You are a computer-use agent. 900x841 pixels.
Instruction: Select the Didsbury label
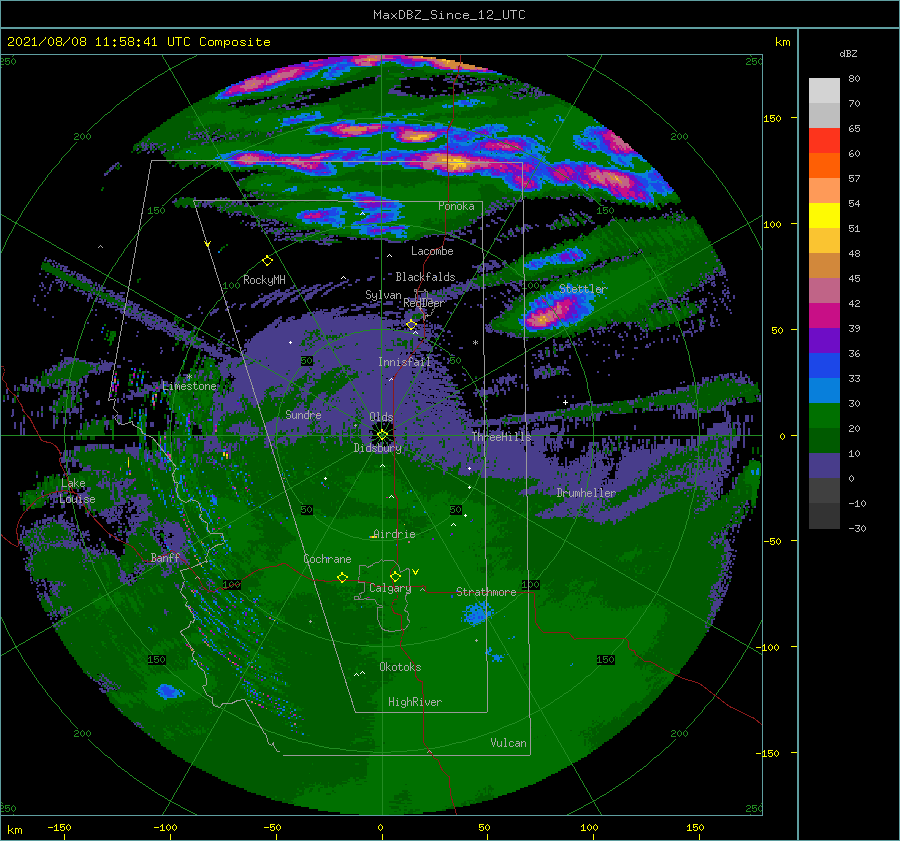378,448
